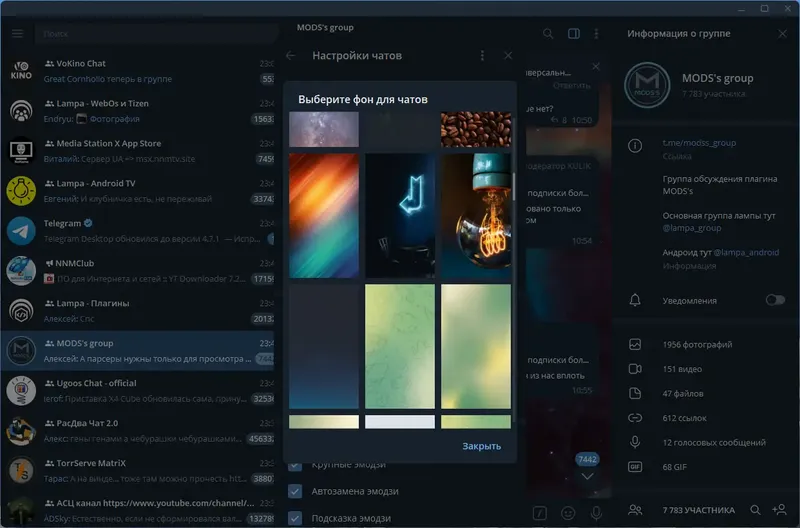Image resolution: width=800 pixels, height=528 pixels.
Task: Choose the white color background swatch
Action: tap(400, 421)
